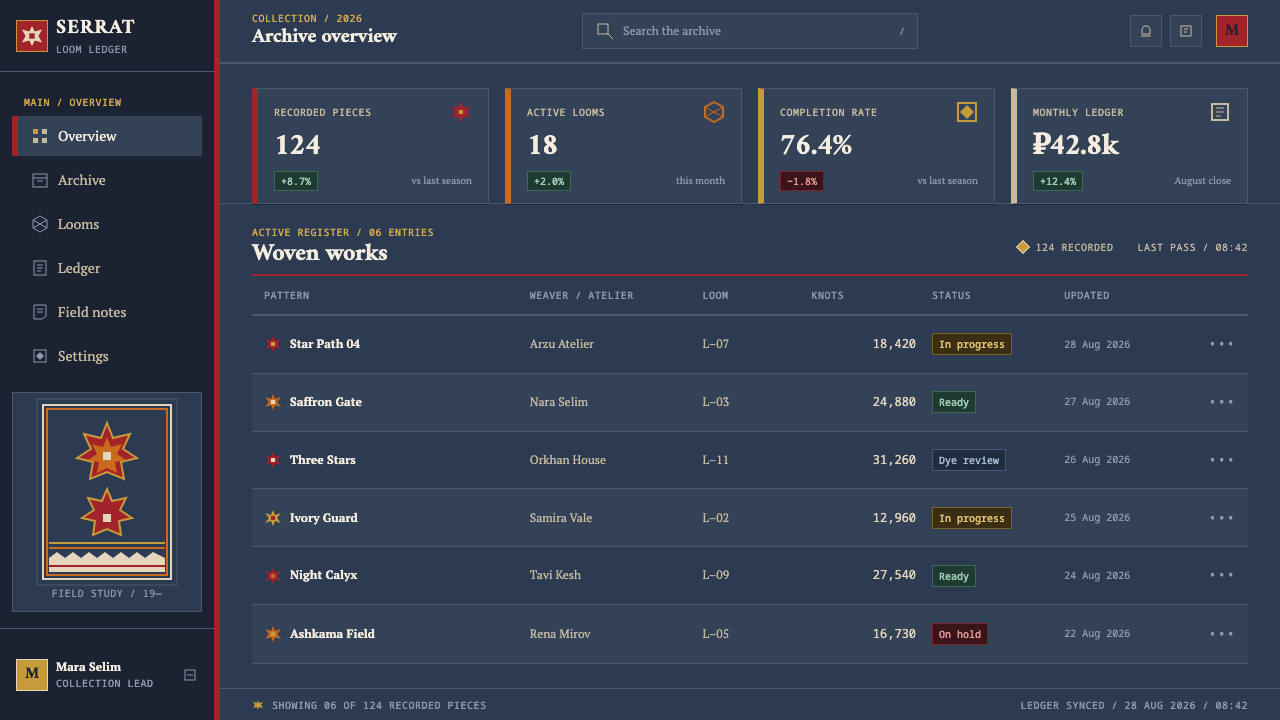Click the 27,540 knots value
The width and height of the screenshot is (1280, 720).
(x=894, y=575)
